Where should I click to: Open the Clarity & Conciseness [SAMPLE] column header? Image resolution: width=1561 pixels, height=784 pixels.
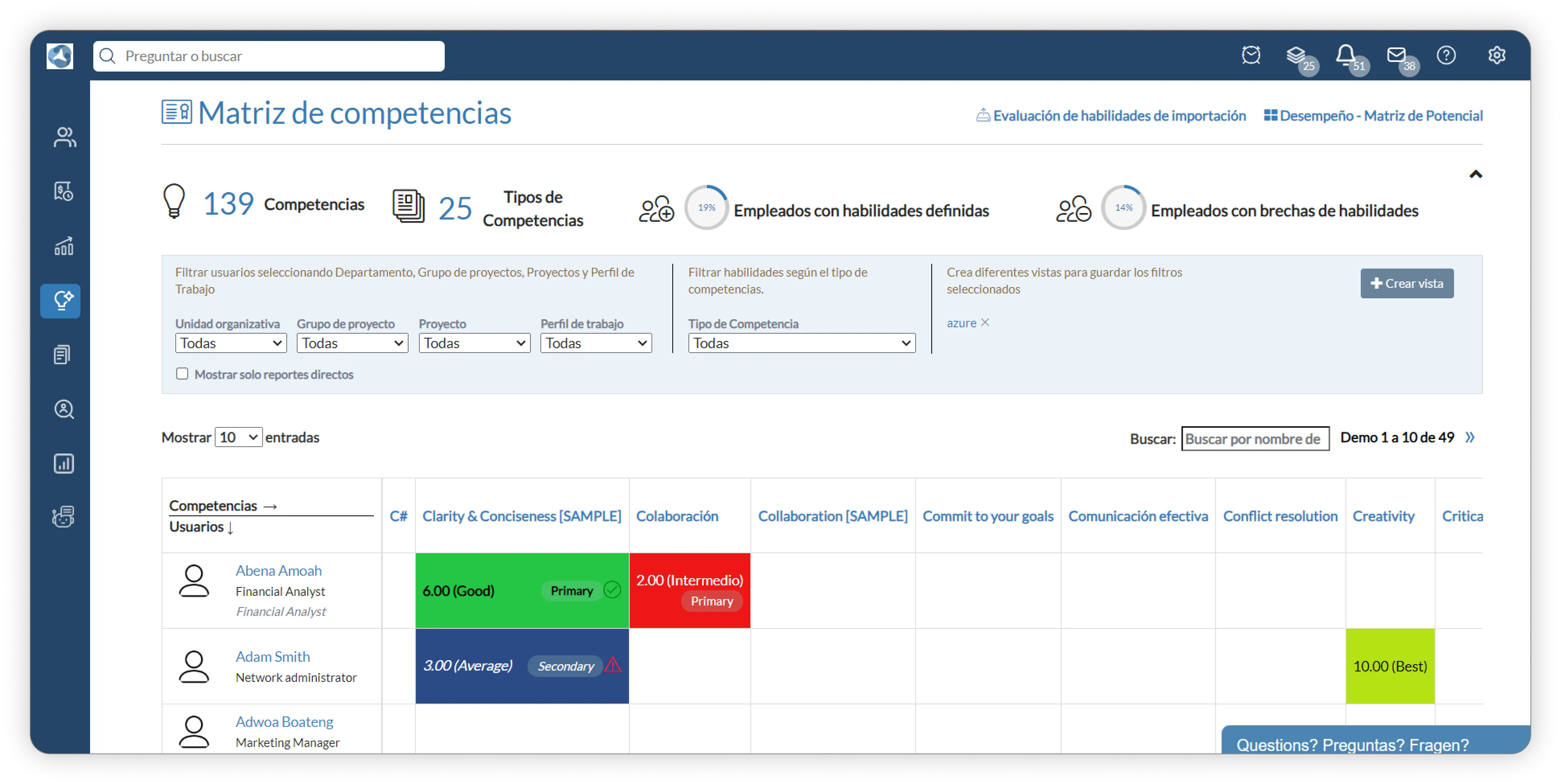521,515
